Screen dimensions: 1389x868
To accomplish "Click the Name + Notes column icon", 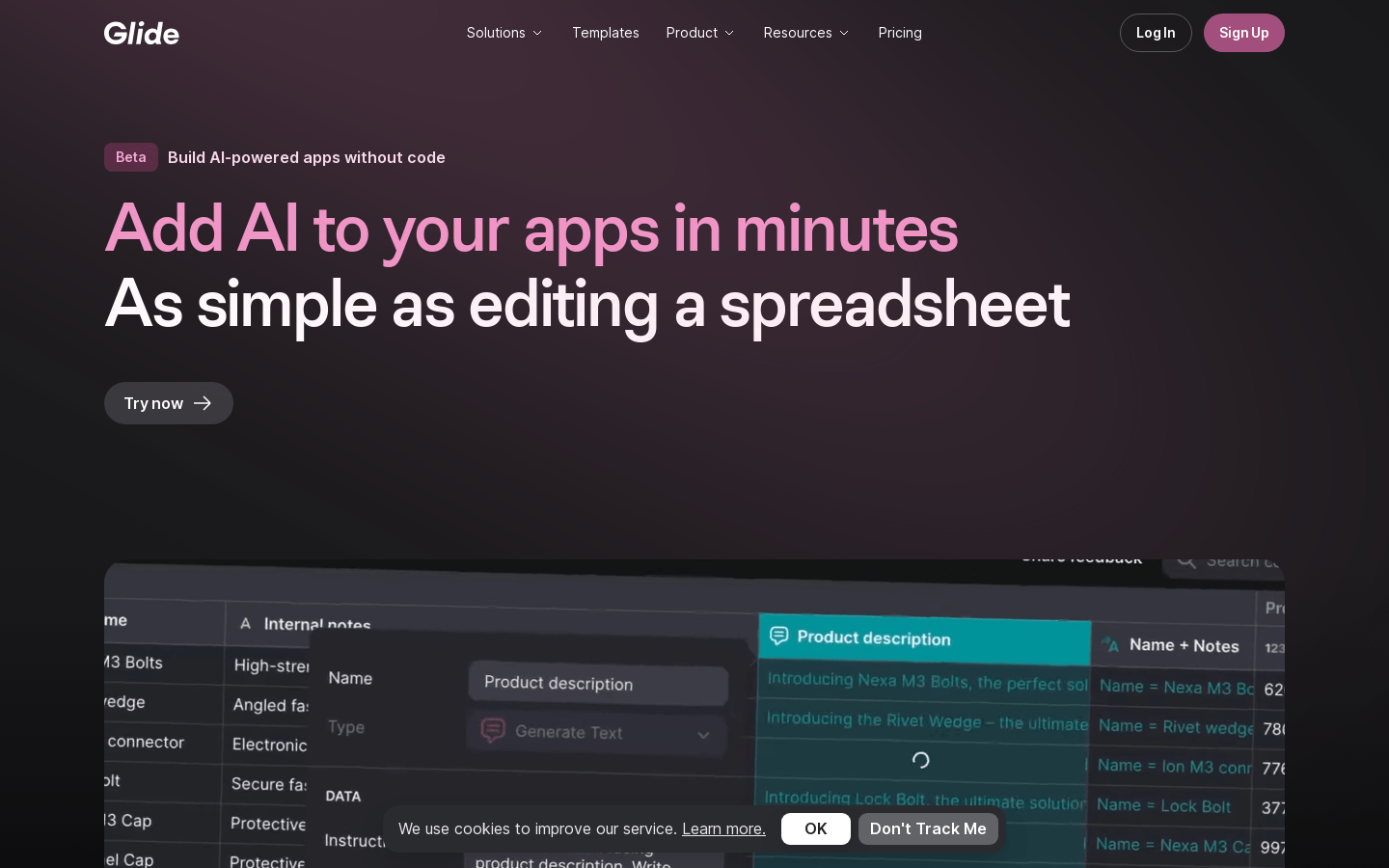I will coord(1110,643).
